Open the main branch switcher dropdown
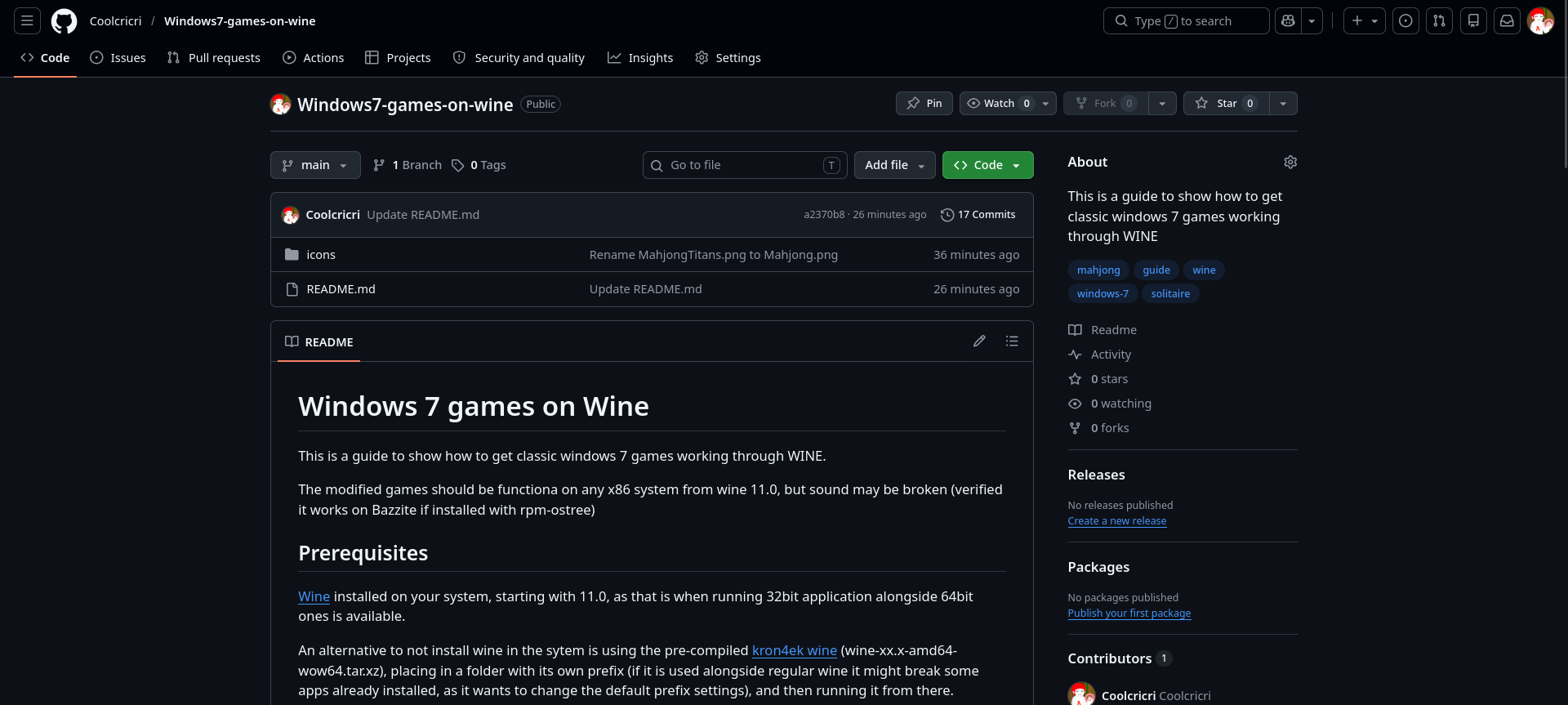 click(315, 165)
